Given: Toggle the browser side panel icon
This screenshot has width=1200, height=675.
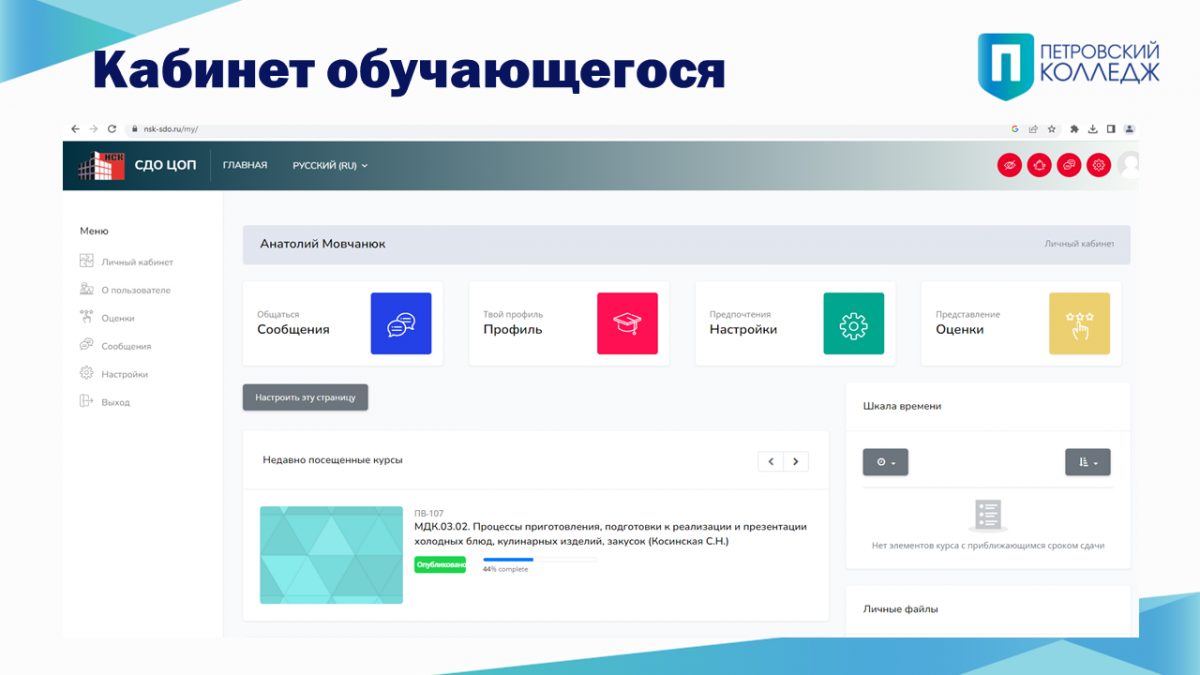Looking at the screenshot, I should (1111, 129).
